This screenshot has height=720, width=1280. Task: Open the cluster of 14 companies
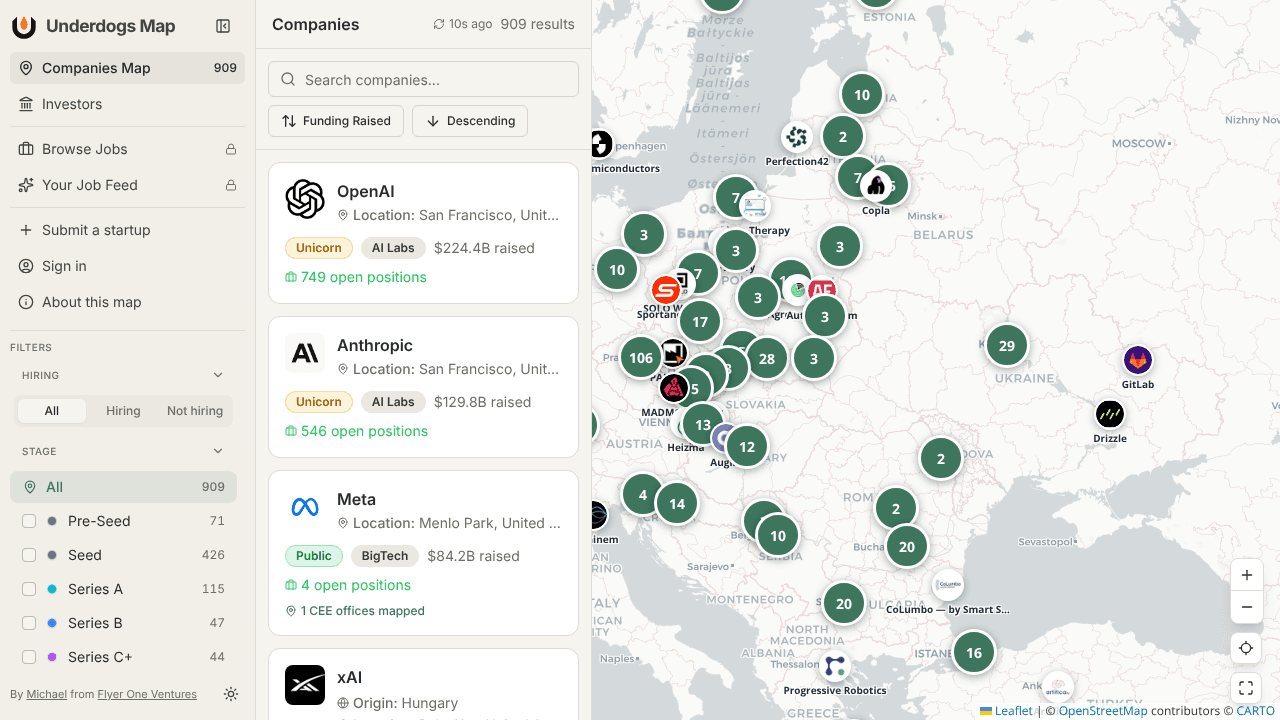pos(677,504)
